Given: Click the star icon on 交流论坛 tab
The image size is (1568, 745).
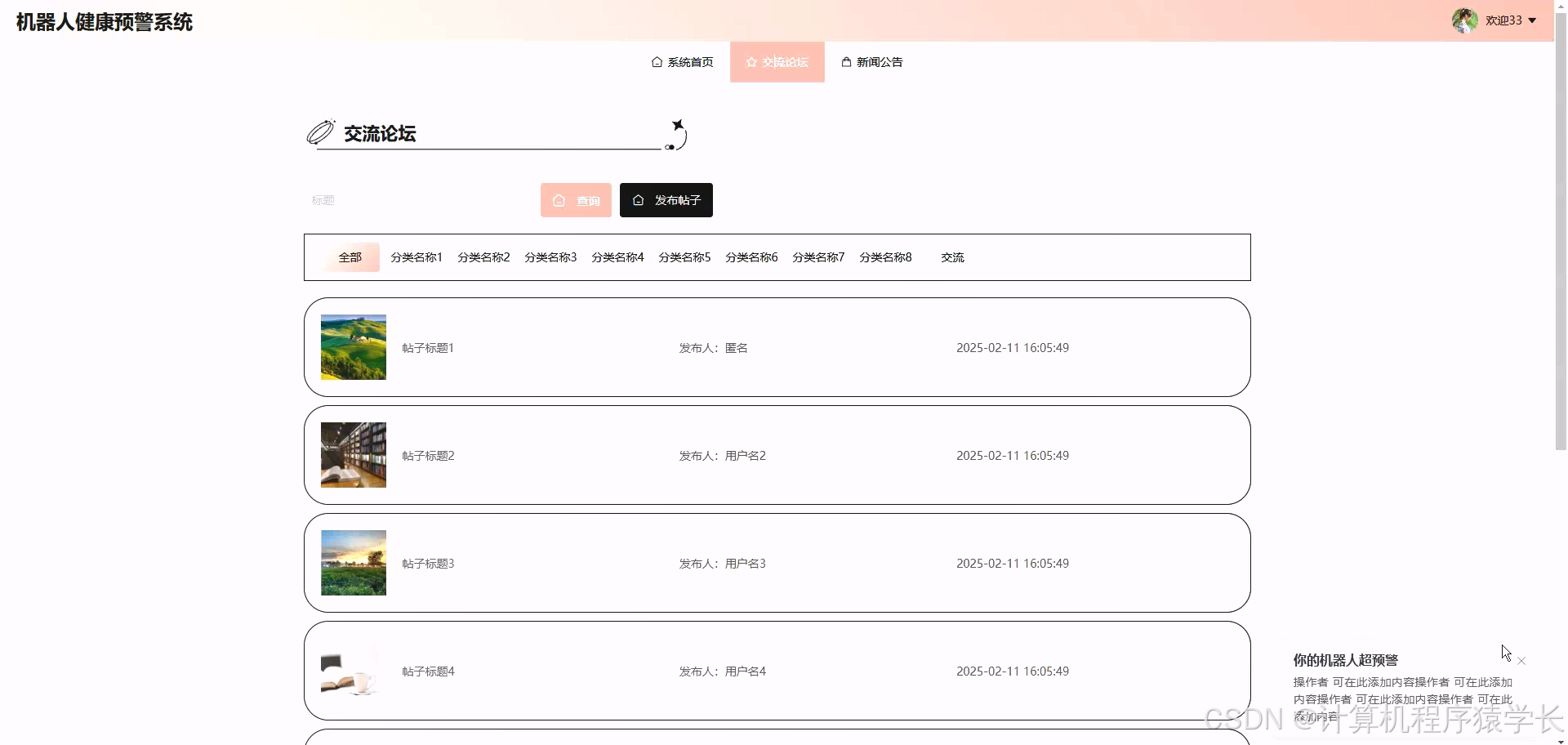Looking at the screenshot, I should 751,61.
